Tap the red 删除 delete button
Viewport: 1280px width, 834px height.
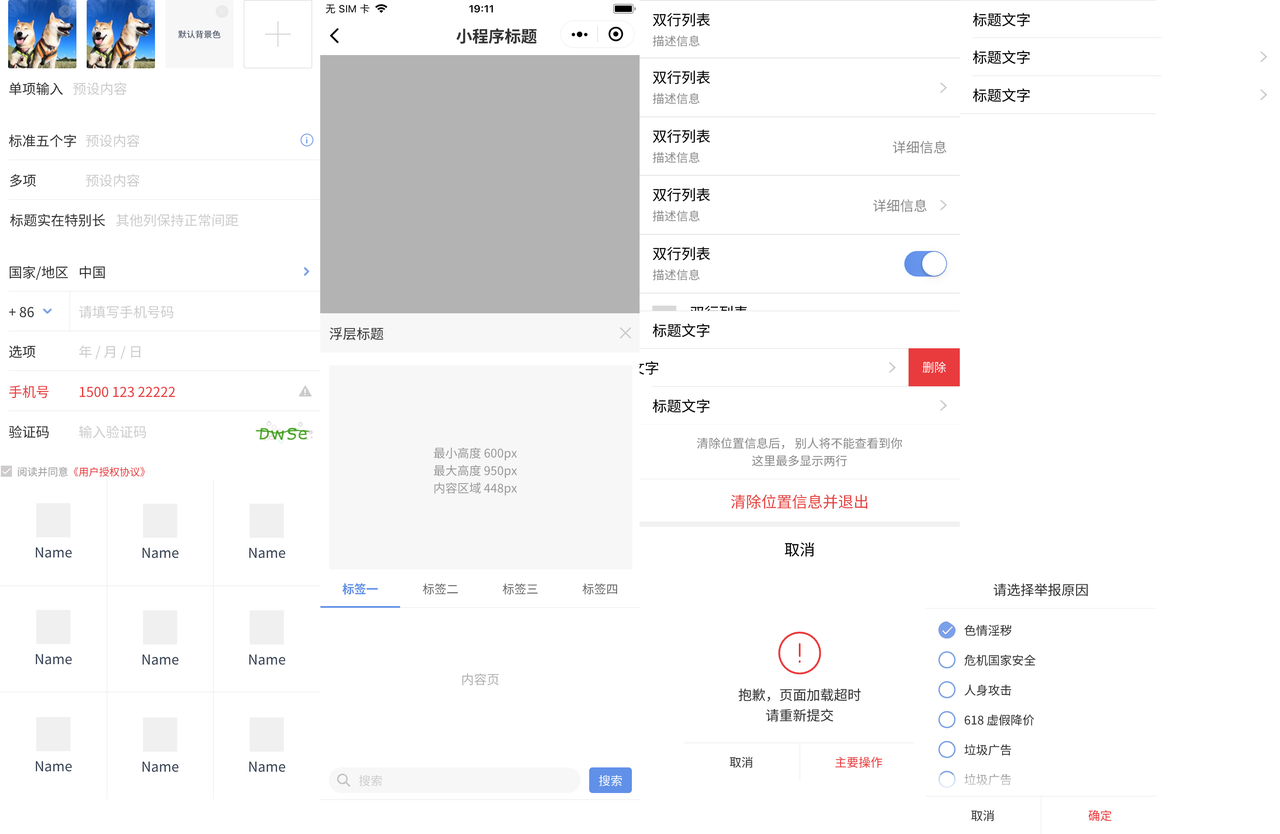(933, 367)
